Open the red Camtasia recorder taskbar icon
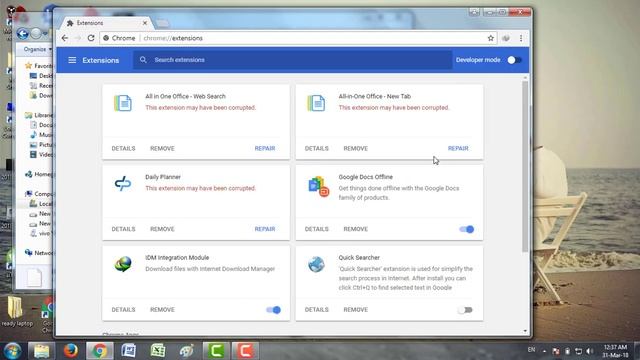The image size is (640, 360). pos(245,351)
